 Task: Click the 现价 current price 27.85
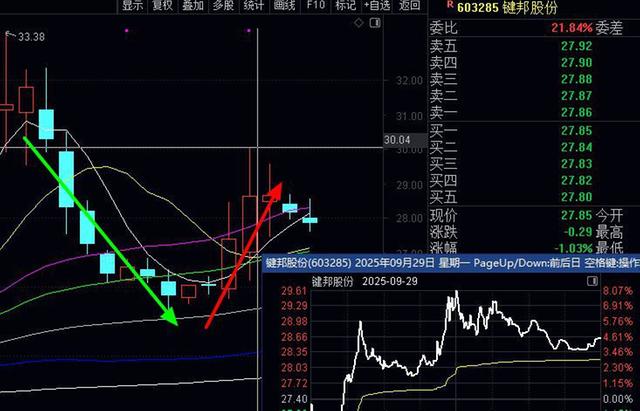pos(576,215)
